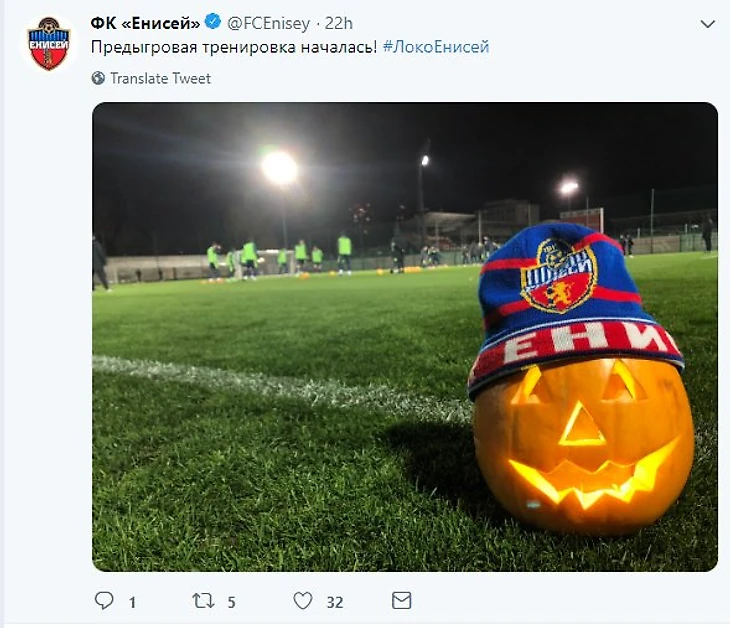Click the retweet count of 5
This screenshot has height=628, width=730.
click(231, 602)
